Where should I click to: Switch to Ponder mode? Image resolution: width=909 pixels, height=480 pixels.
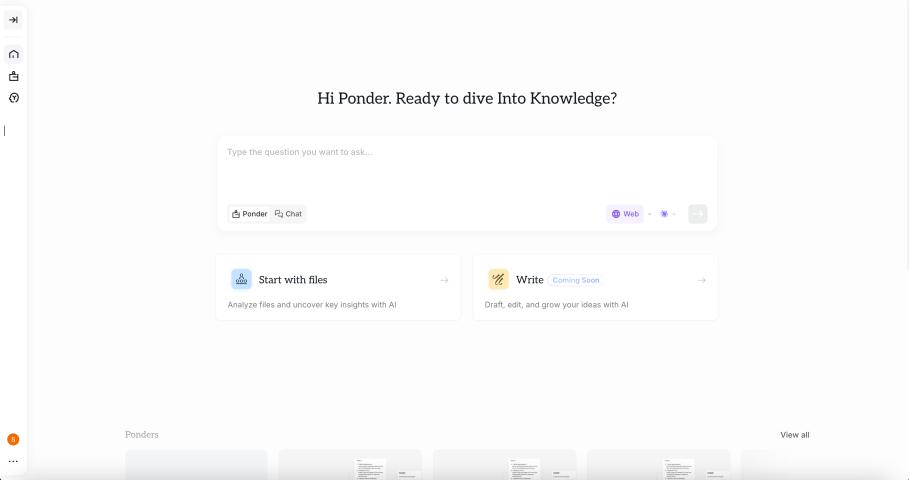pos(249,214)
